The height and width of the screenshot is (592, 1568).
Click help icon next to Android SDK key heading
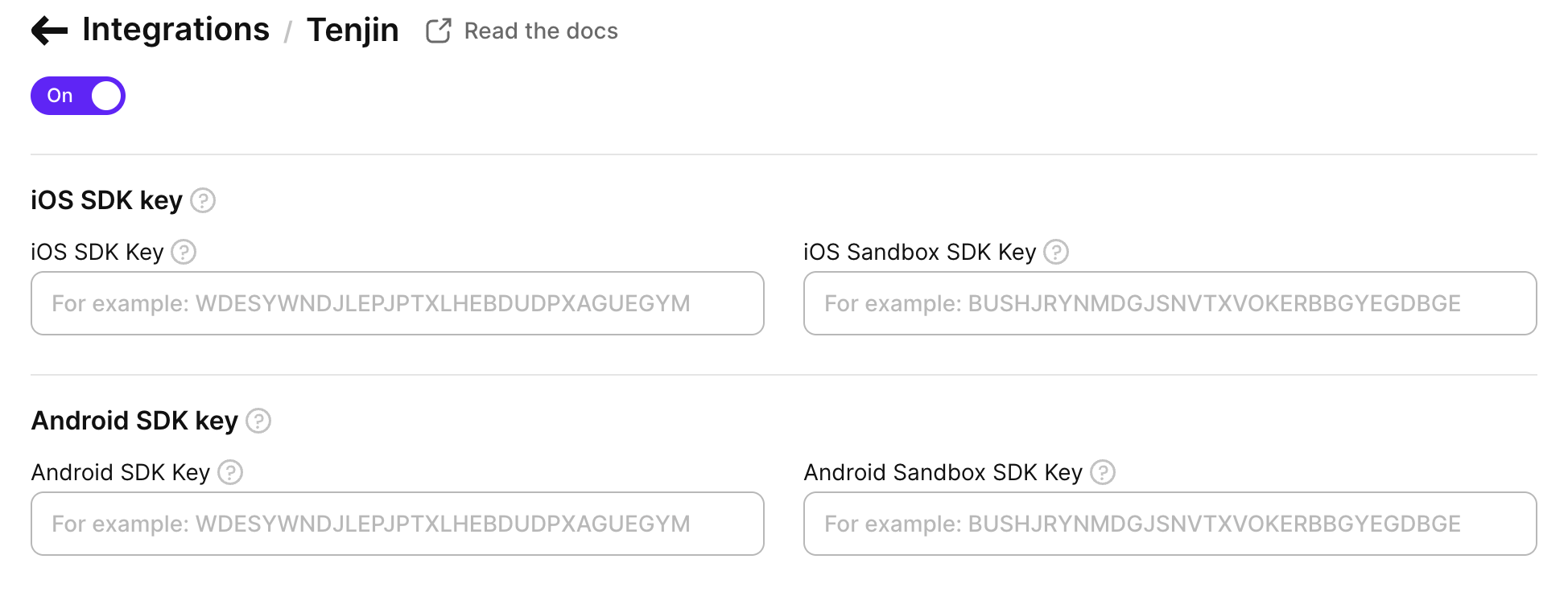(x=258, y=421)
